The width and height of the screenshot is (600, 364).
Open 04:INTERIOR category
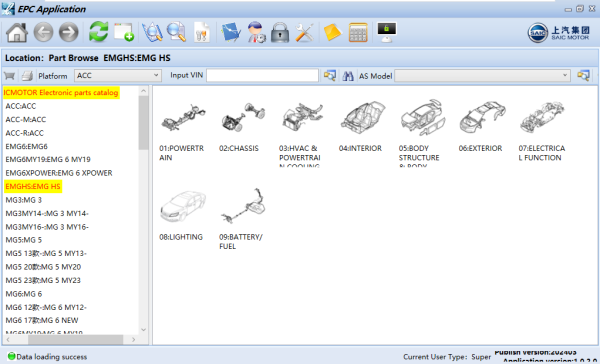tap(361, 127)
